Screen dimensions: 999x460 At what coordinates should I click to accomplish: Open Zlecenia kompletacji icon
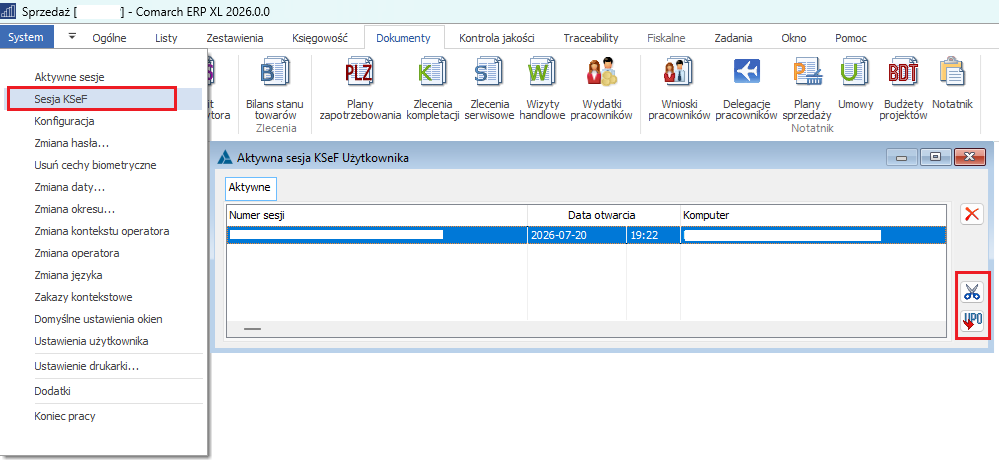[x=432, y=73]
